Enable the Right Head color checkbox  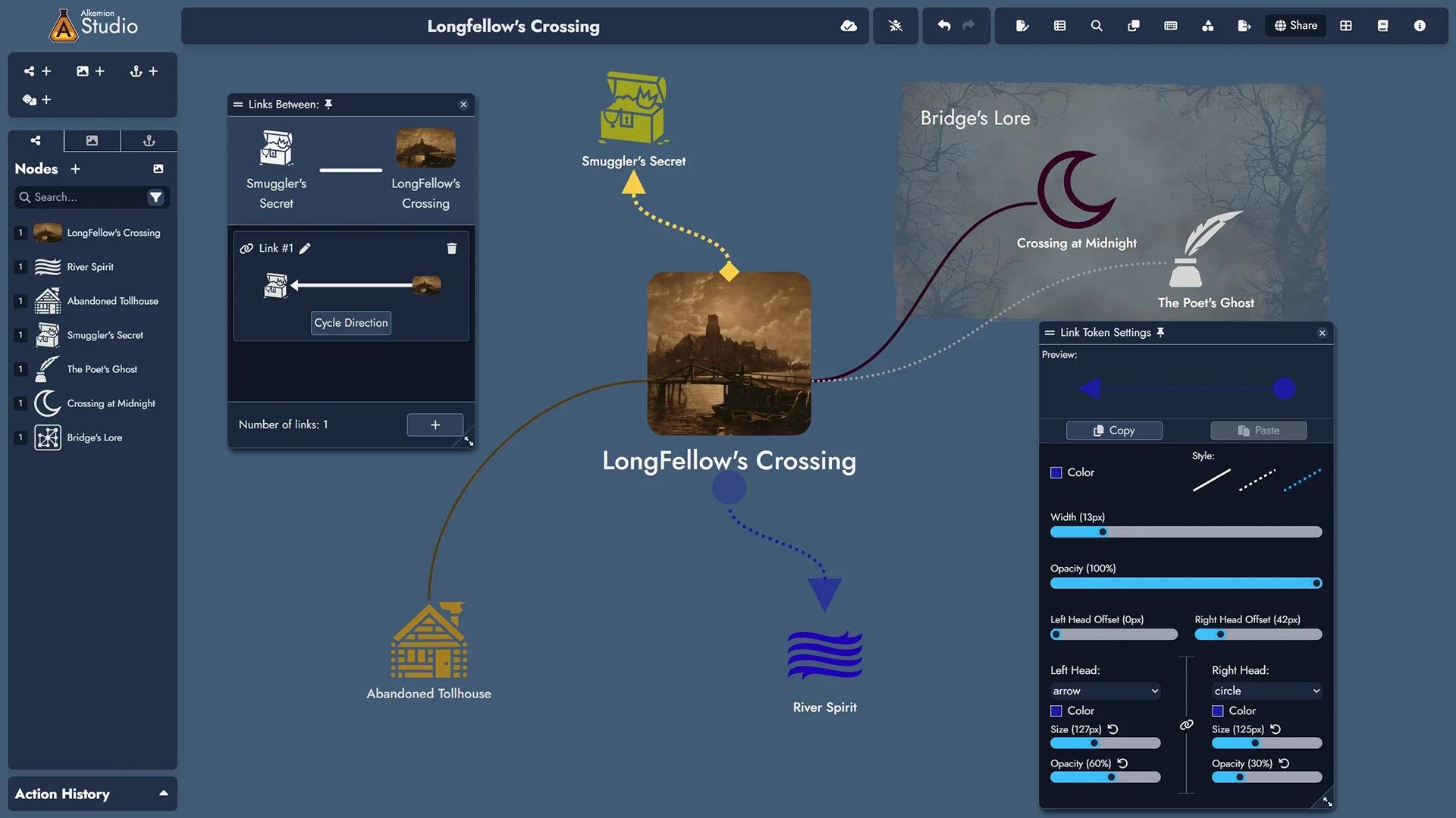coord(1216,710)
